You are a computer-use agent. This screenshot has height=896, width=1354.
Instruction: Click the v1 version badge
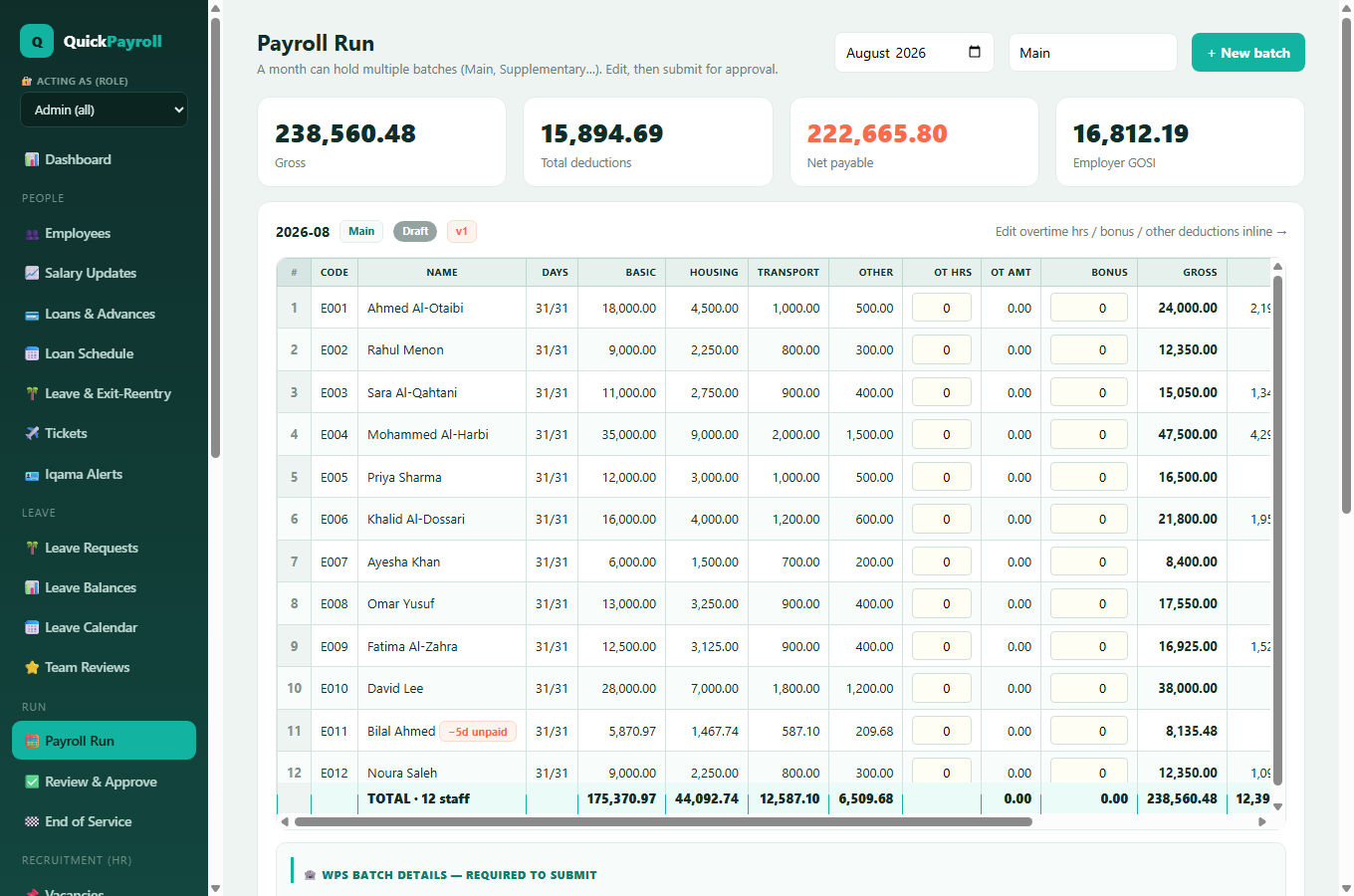click(x=462, y=231)
